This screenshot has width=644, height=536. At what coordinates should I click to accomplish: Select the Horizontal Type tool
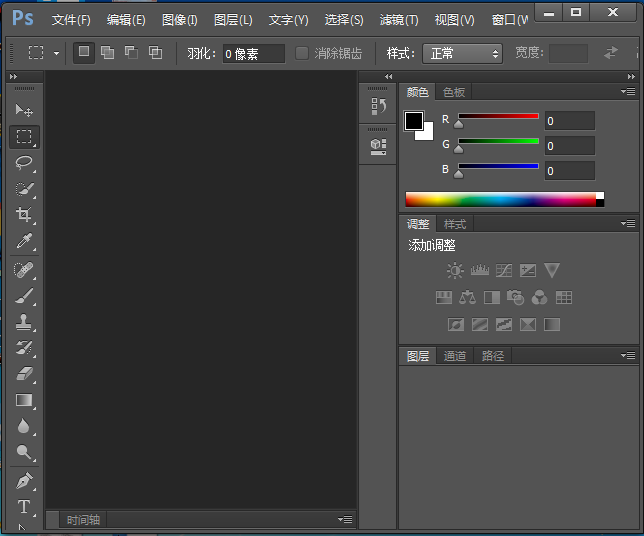(25, 507)
